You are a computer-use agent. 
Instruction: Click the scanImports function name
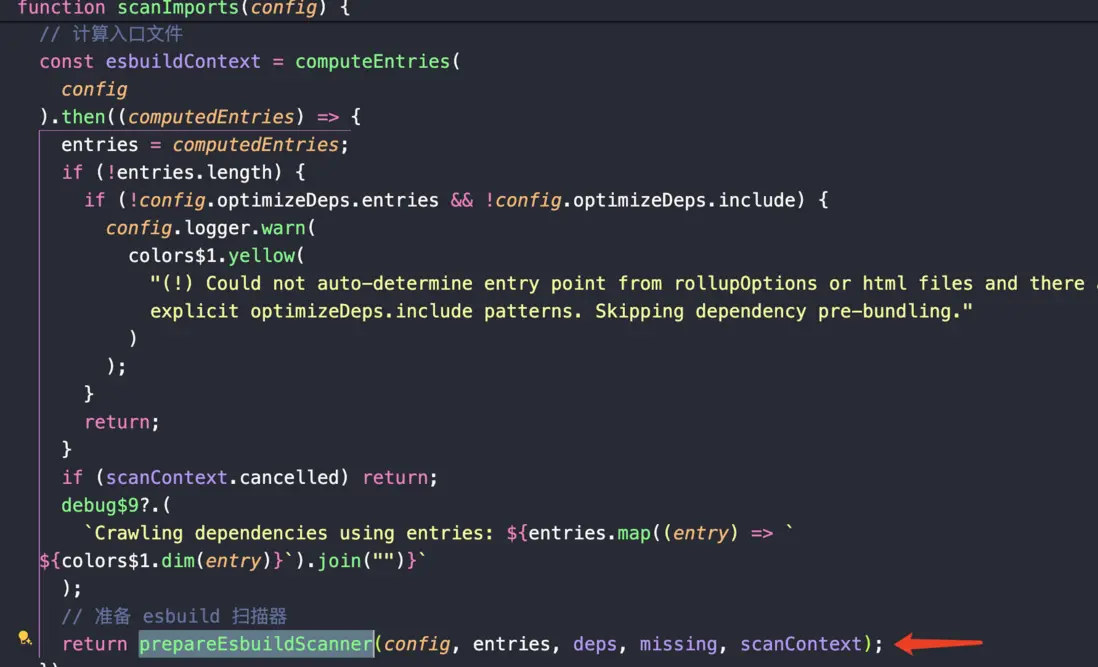coord(178,8)
